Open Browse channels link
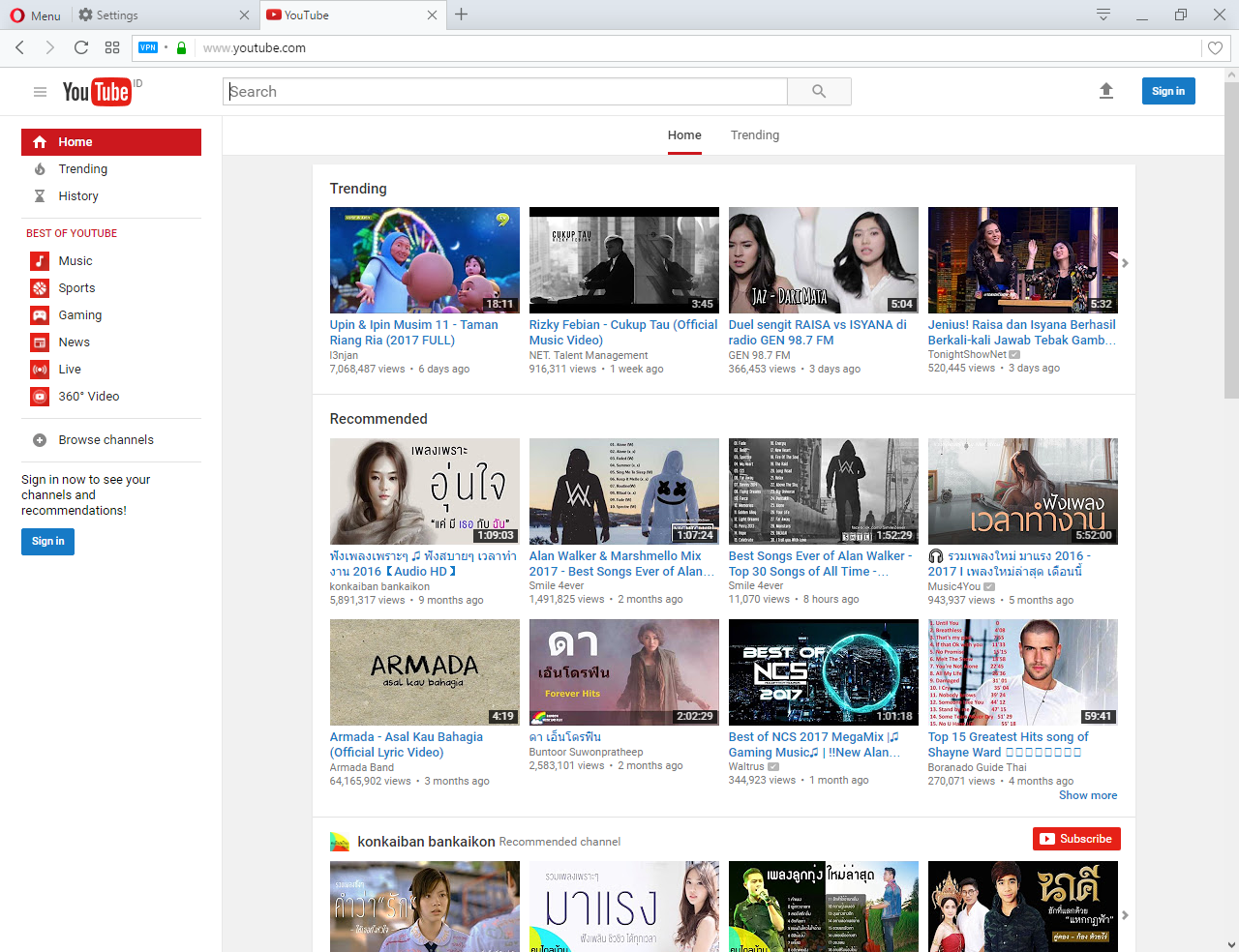The width and height of the screenshot is (1239, 952). [106, 440]
